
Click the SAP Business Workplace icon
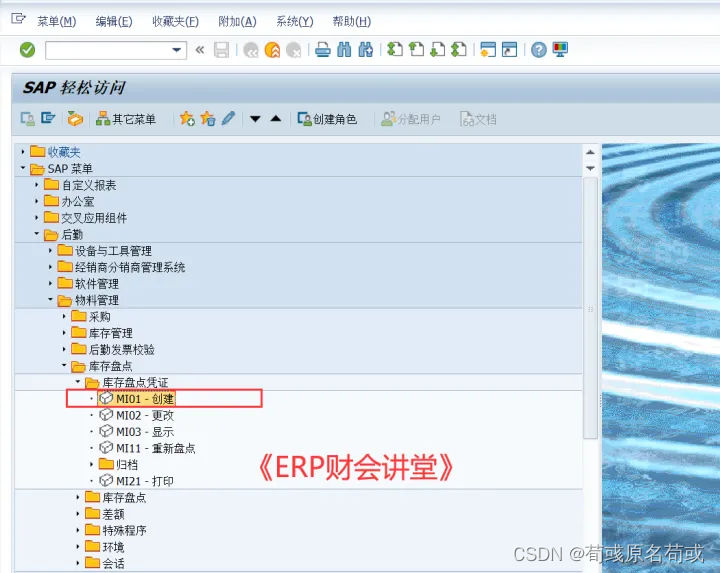coord(75,118)
